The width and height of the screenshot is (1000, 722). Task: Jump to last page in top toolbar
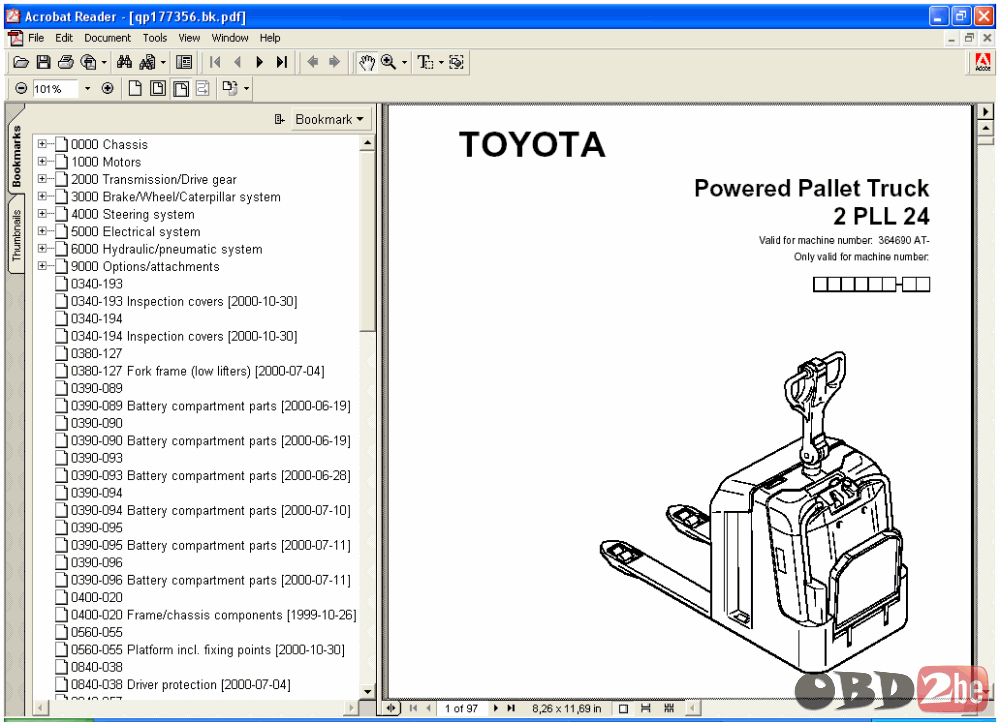281,62
